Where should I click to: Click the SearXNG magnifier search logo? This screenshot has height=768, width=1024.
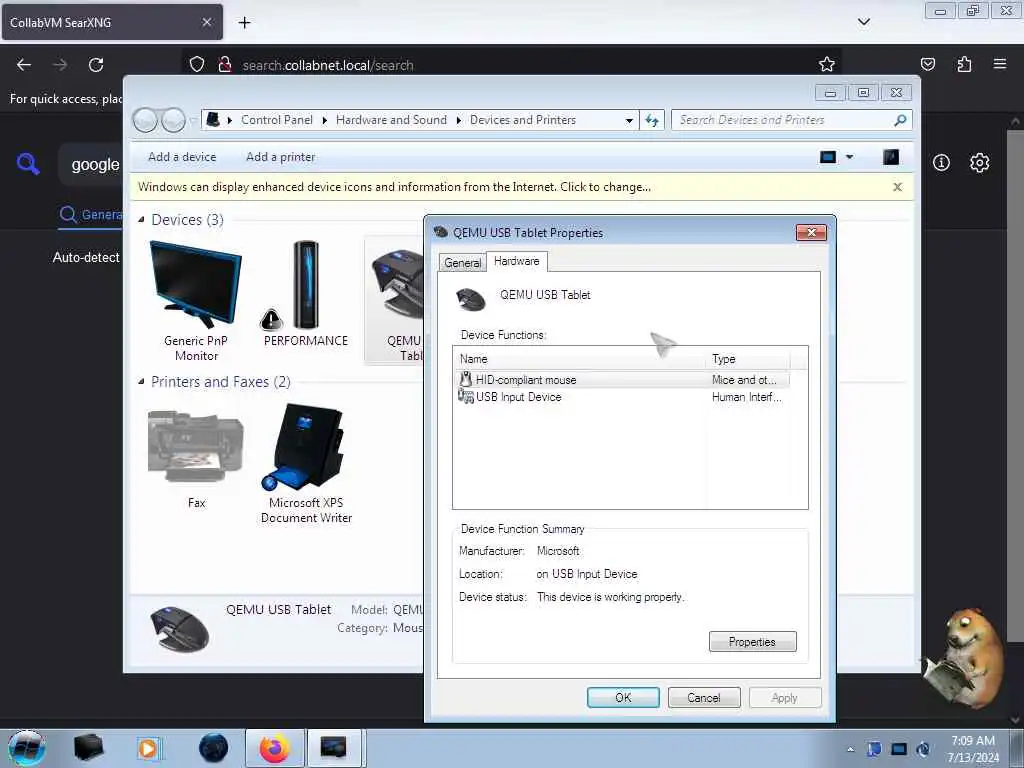[x=28, y=163]
